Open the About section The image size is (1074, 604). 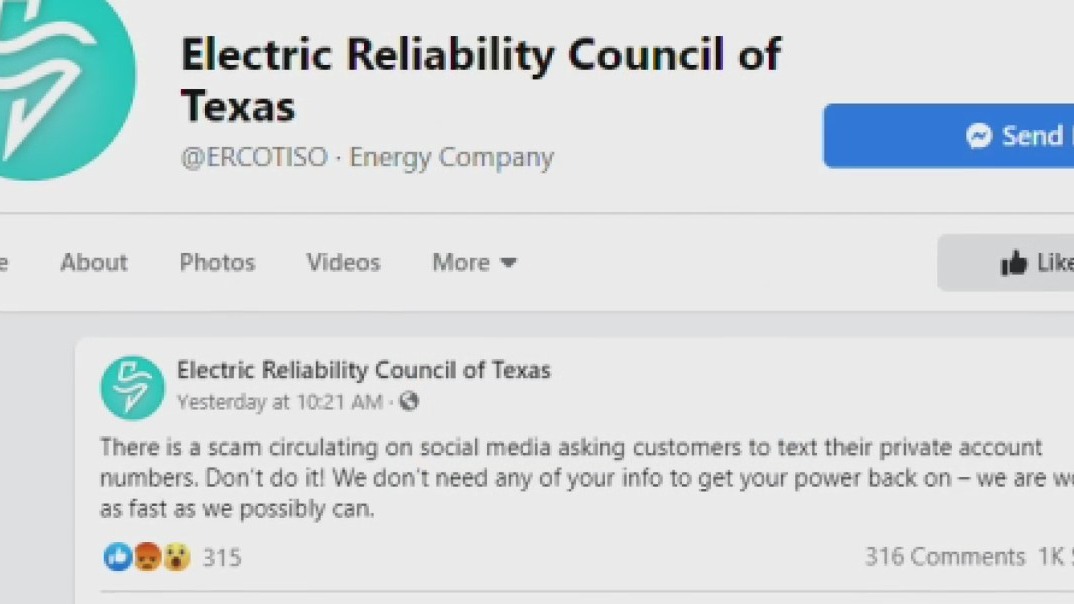(x=93, y=262)
